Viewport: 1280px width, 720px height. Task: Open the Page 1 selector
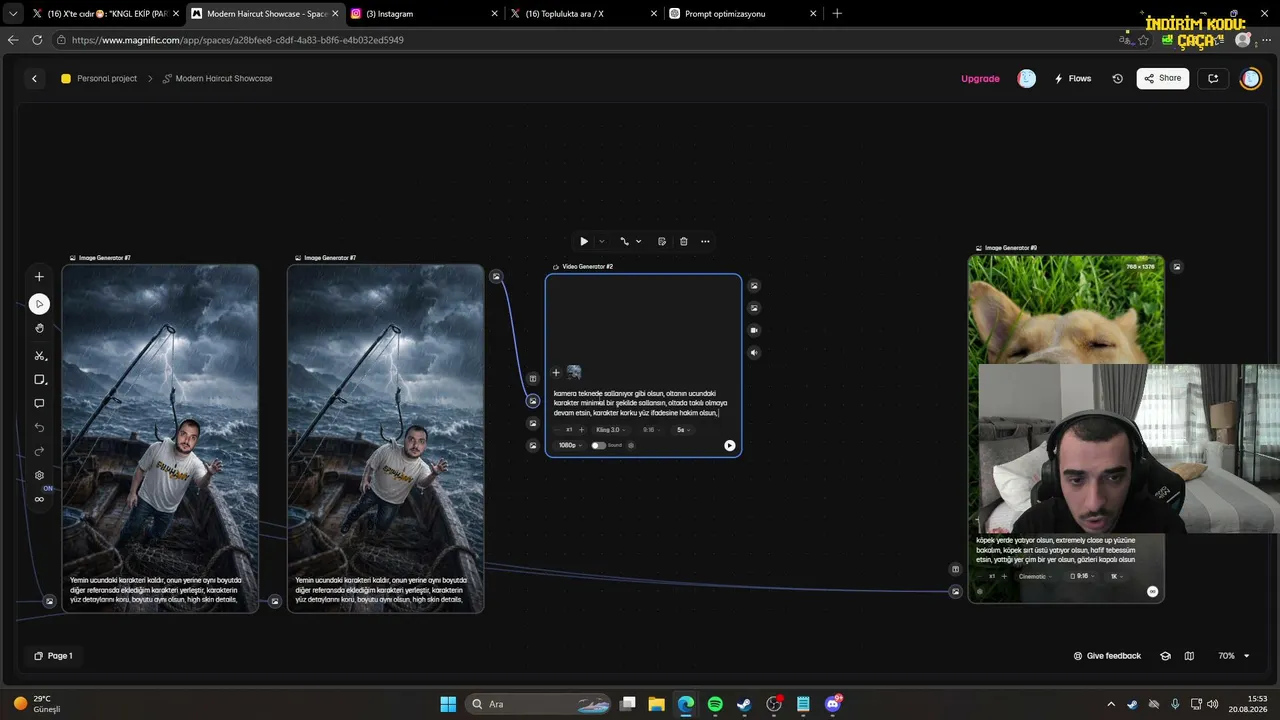[53, 656]
